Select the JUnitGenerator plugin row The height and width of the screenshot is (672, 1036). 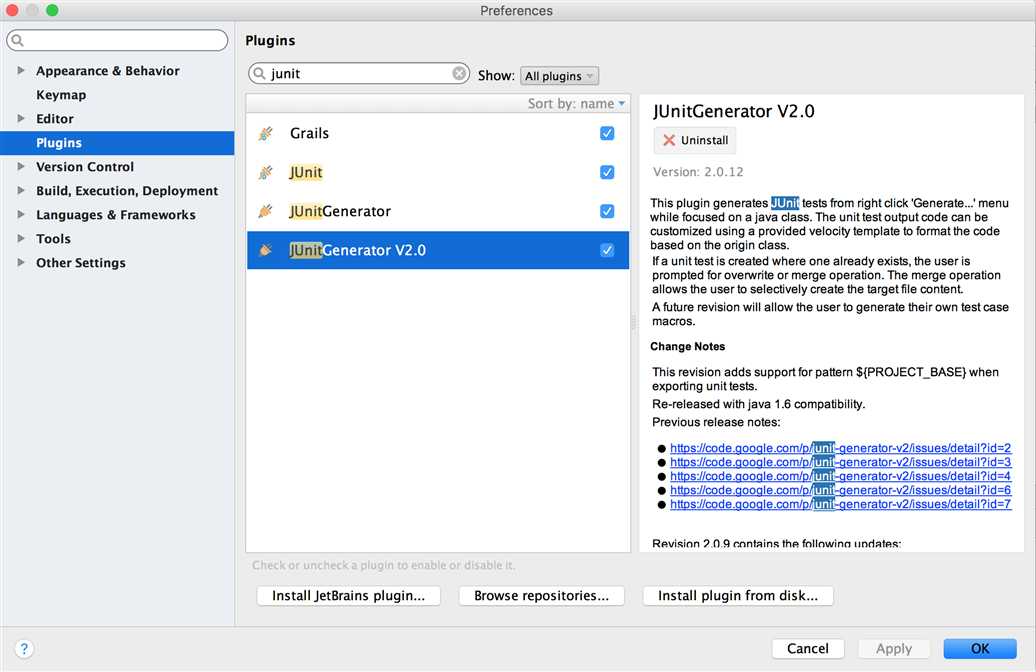click(x=438, y=211)
